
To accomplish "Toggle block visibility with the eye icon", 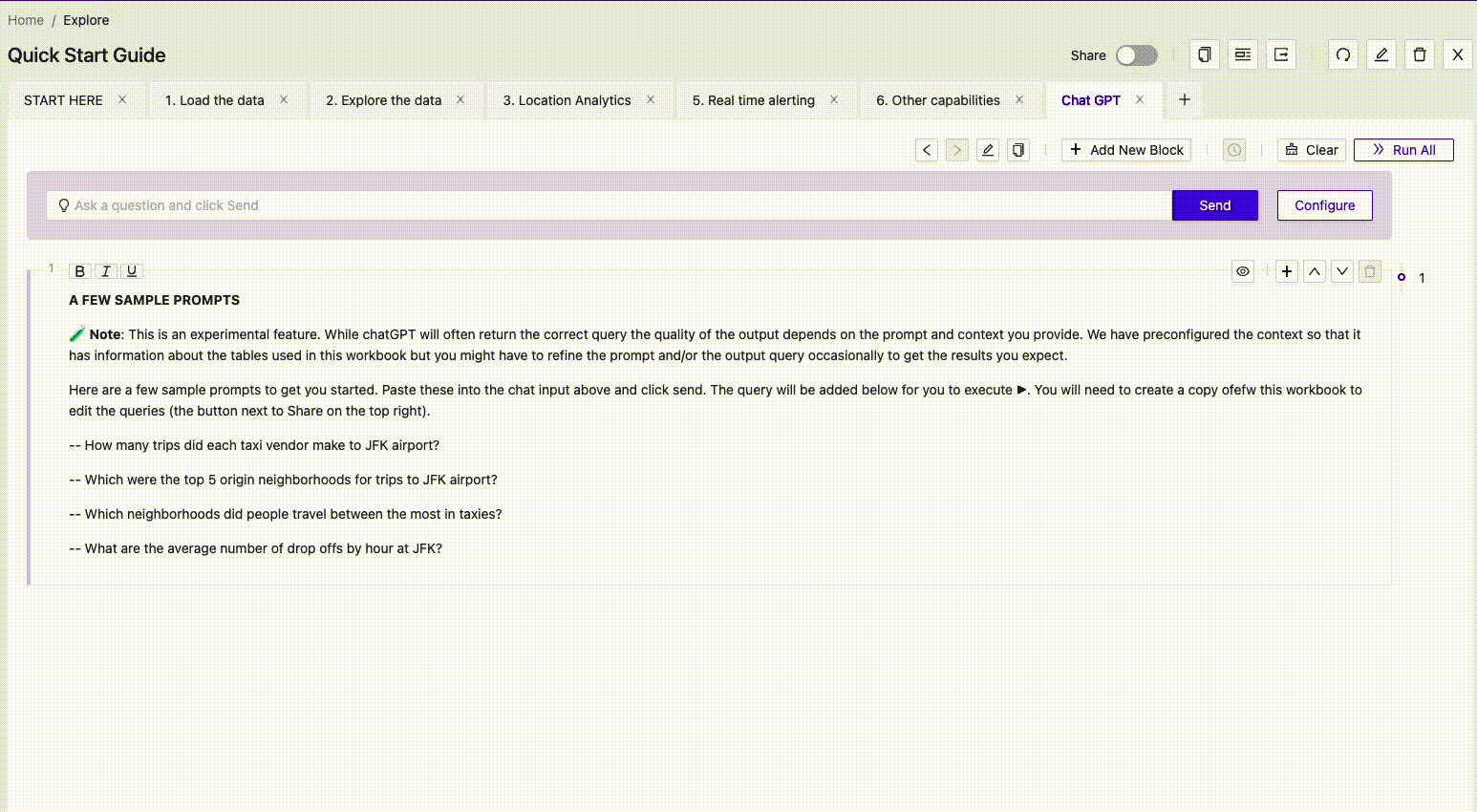I will pos(1243,271).
